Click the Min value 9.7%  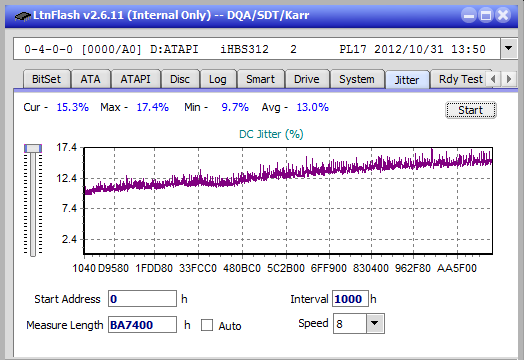pos(235,107)
